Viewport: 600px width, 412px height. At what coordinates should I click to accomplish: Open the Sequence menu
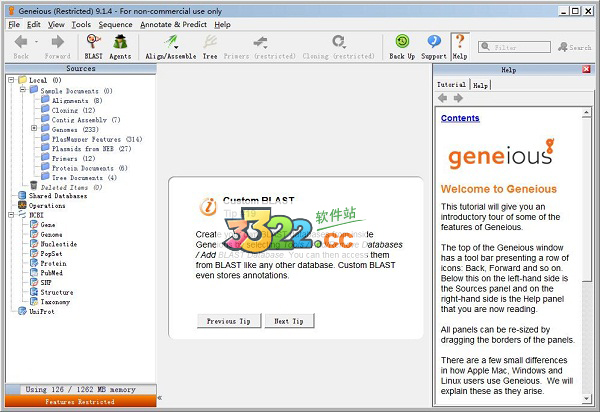(x=115, y=24)
